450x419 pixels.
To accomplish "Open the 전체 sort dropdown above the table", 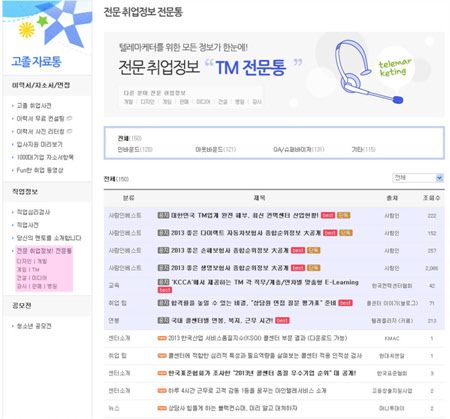I will 418,178.
